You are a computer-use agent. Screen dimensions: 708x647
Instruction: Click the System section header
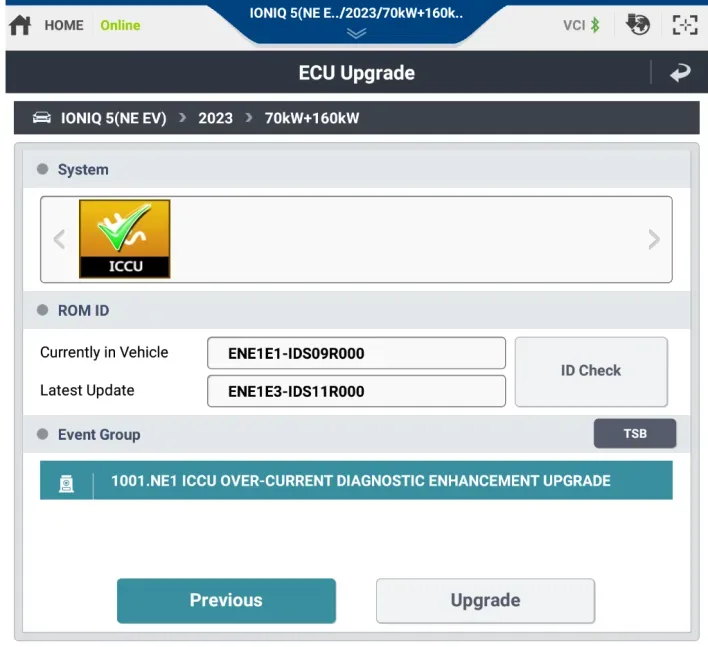pos(356,169)
